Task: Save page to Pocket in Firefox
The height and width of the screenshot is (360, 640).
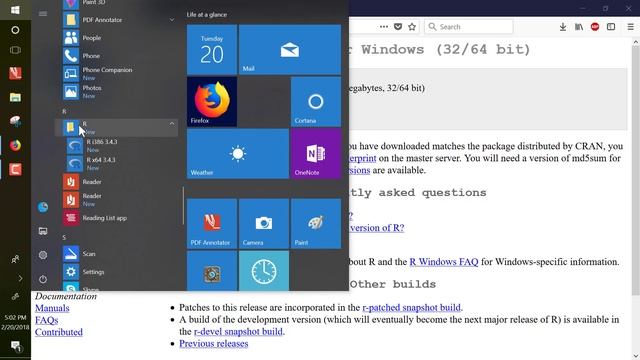Action: [x=398, y=27]
